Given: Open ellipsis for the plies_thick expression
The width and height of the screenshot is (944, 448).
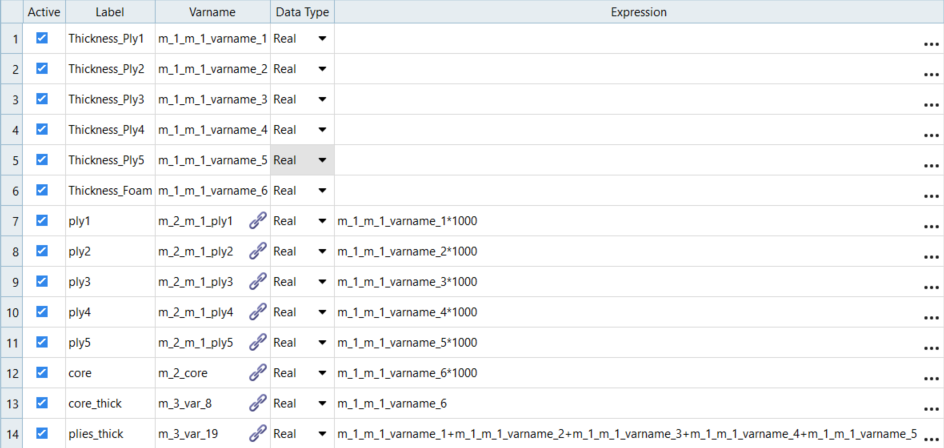Looking at the screenshot, I should tap(931, 437).
